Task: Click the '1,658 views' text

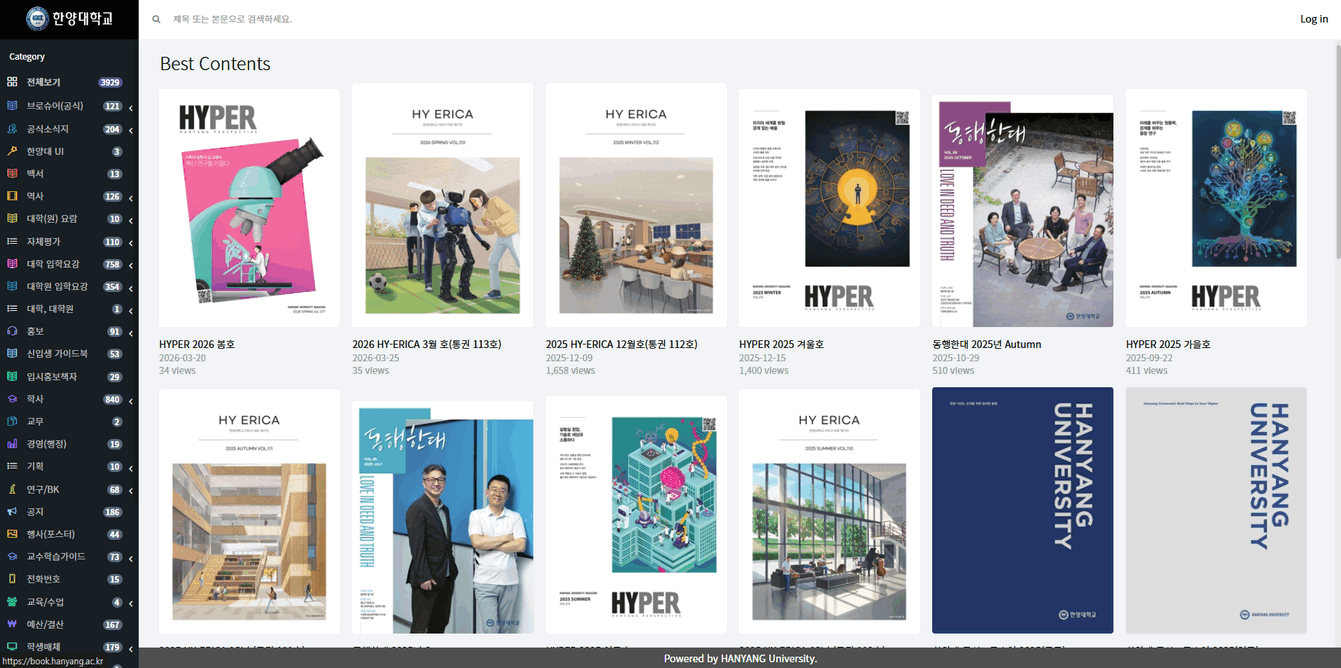Action: pos(570,370)
